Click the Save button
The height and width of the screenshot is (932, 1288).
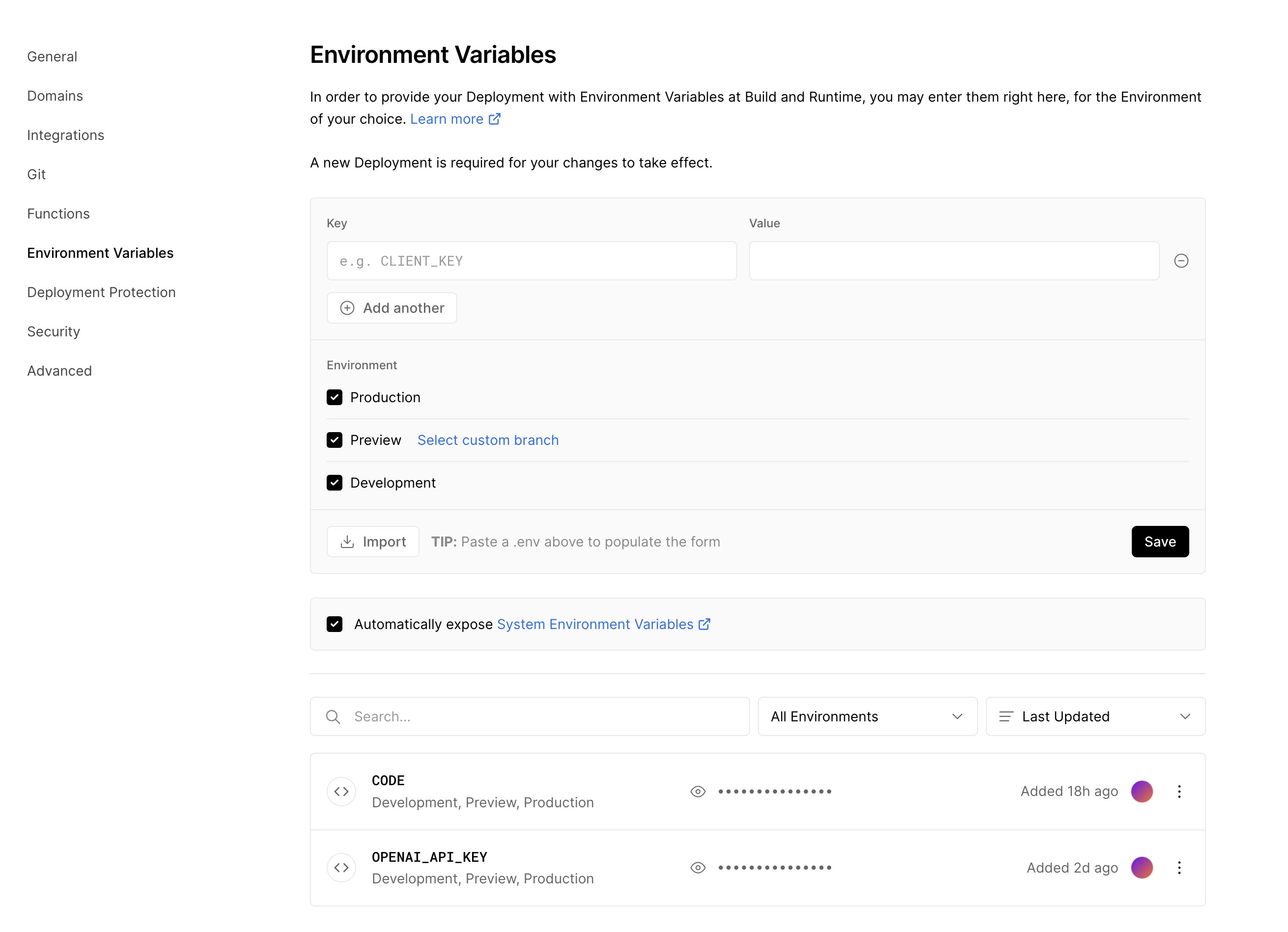point(1160,542)
